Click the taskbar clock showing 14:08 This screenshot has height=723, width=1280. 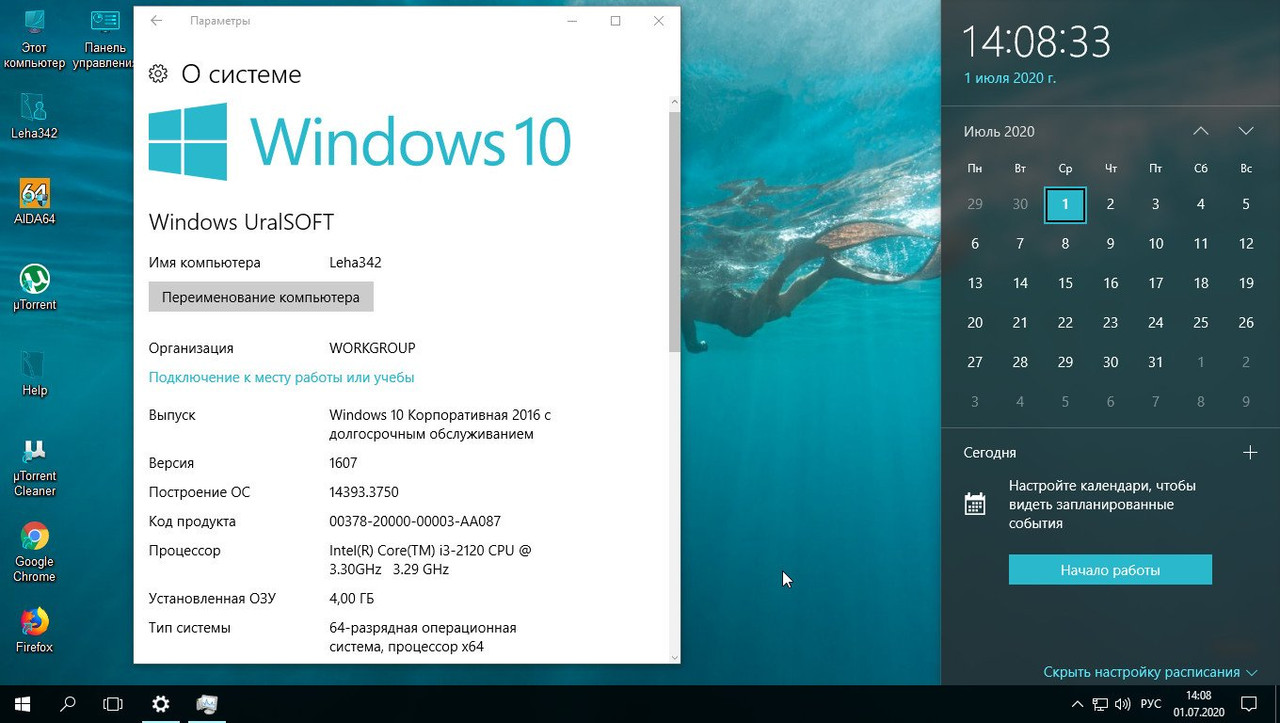pyautogui.click(x=1198, y=704)
